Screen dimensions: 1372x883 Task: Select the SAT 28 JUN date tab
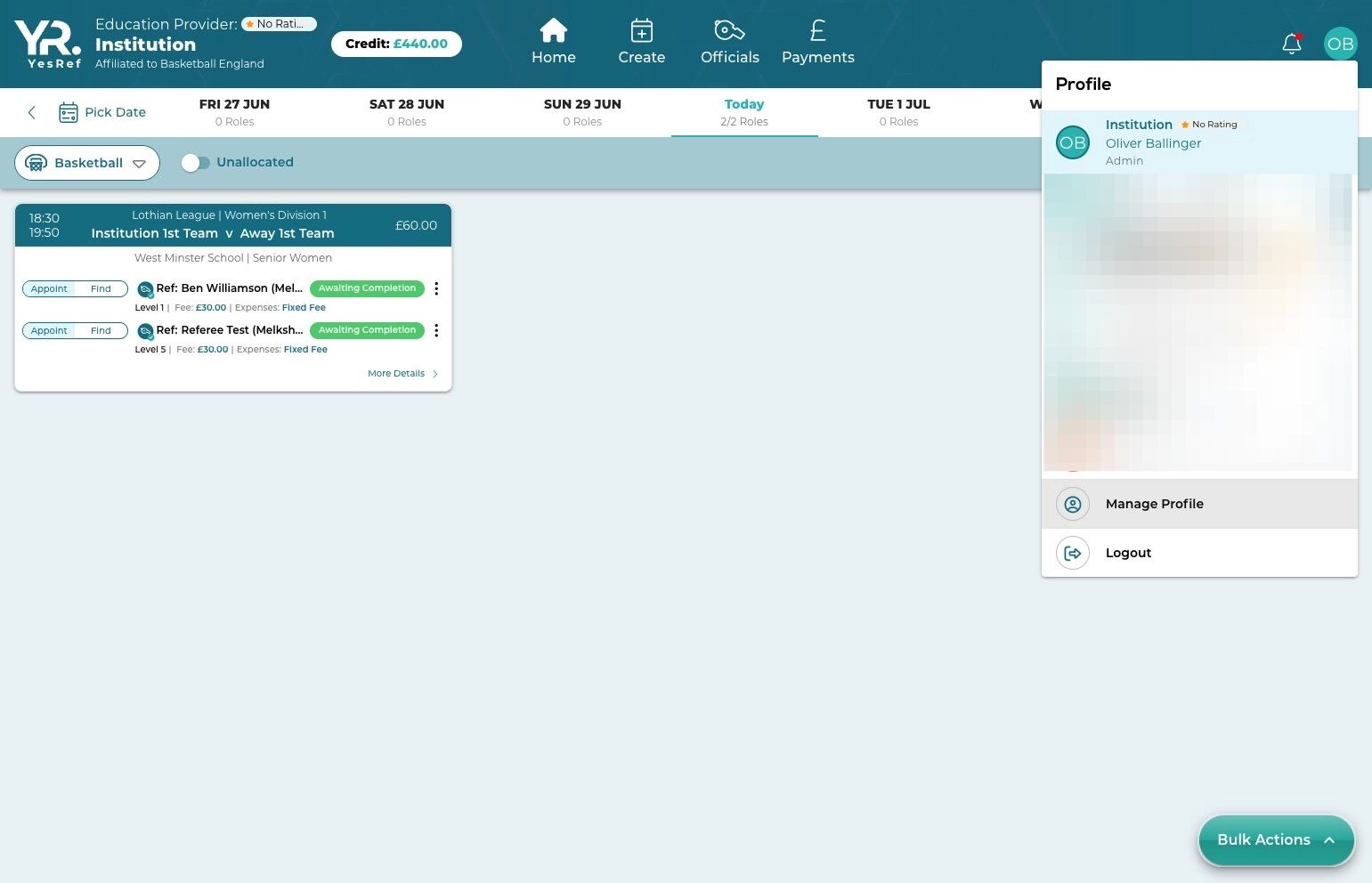click(x=407, y=112)
